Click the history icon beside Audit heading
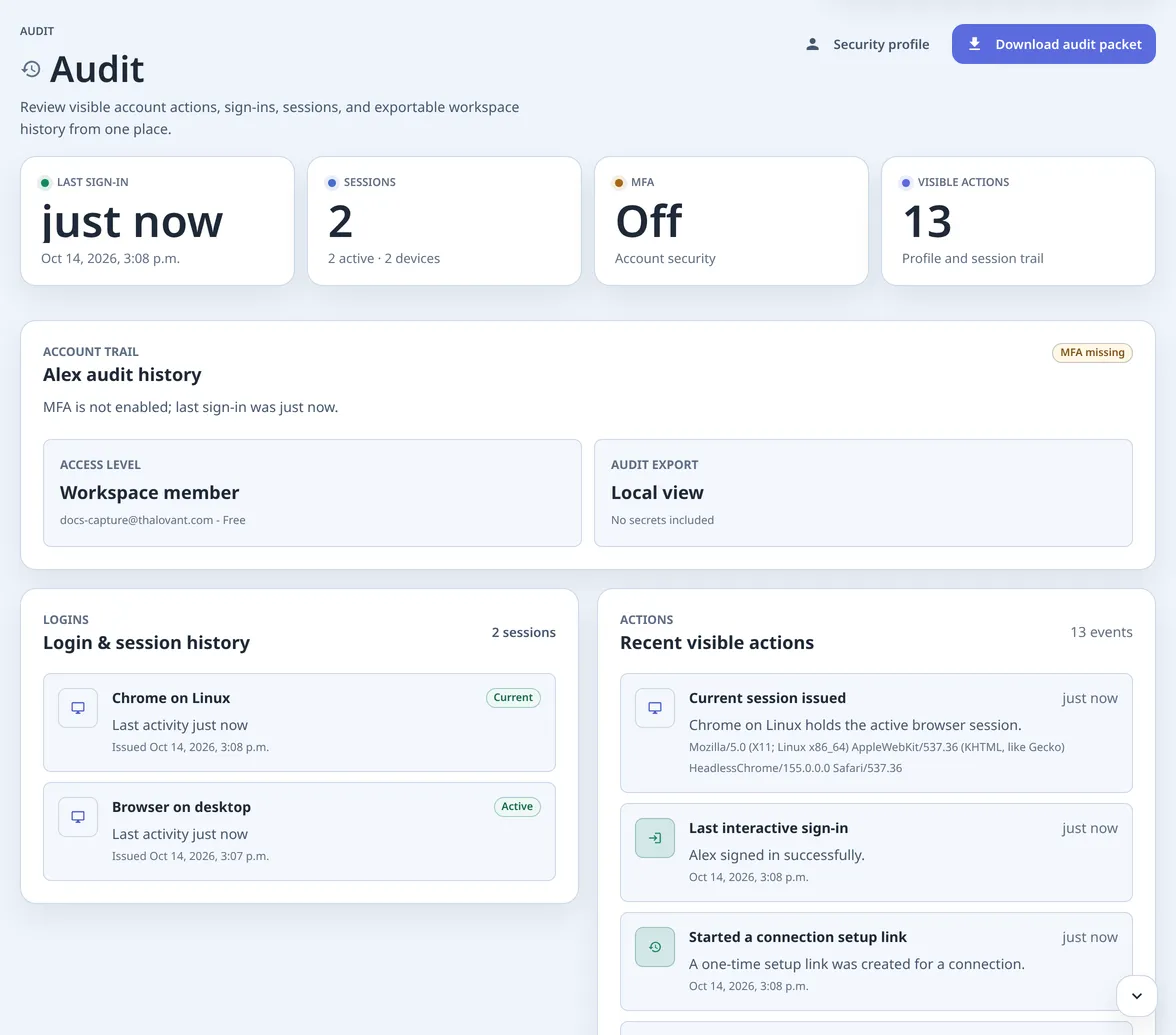The image size is (1176, 1035). (31, 70)
